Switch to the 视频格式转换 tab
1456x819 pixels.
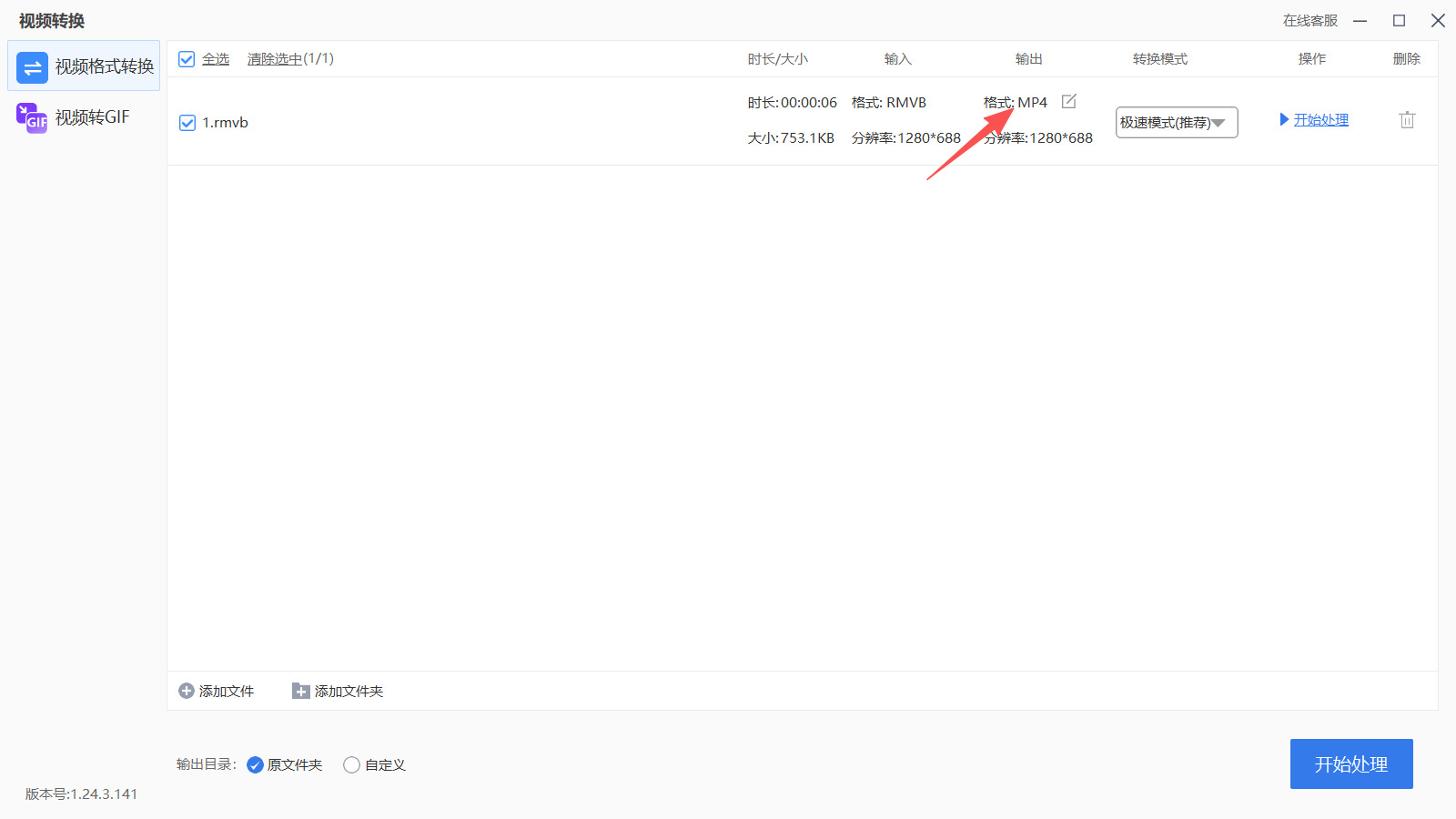(x=83, y=66)
